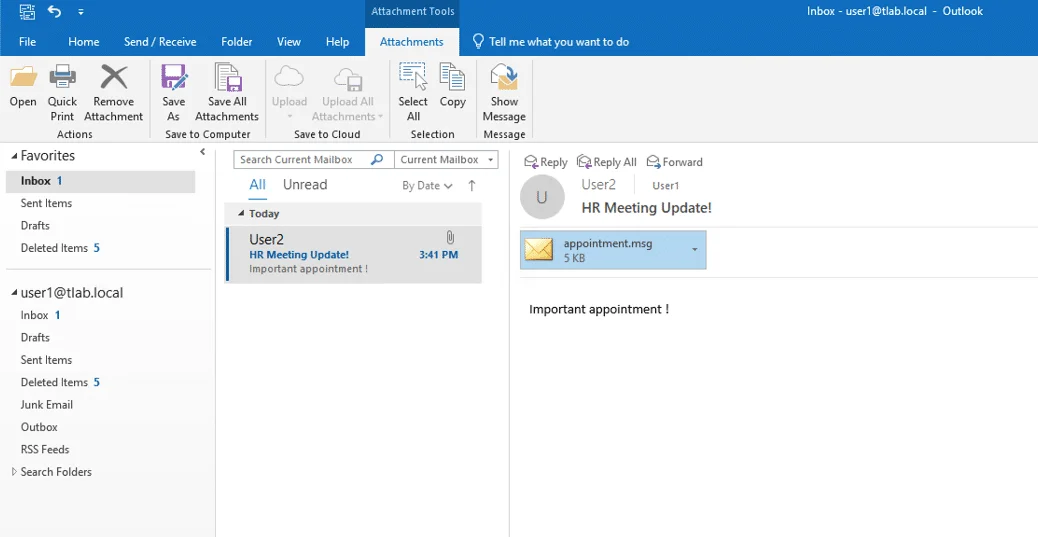
Task: Click the User2 avatar circle
Action: (542, 197)
